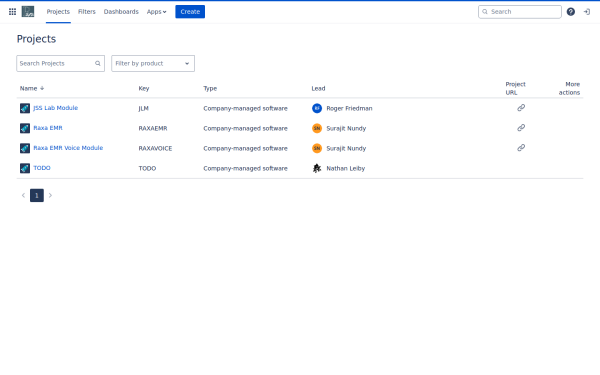Open project URL link for Raxa EMR Voice Module
The image size is (600, 375).
(521, 148)
